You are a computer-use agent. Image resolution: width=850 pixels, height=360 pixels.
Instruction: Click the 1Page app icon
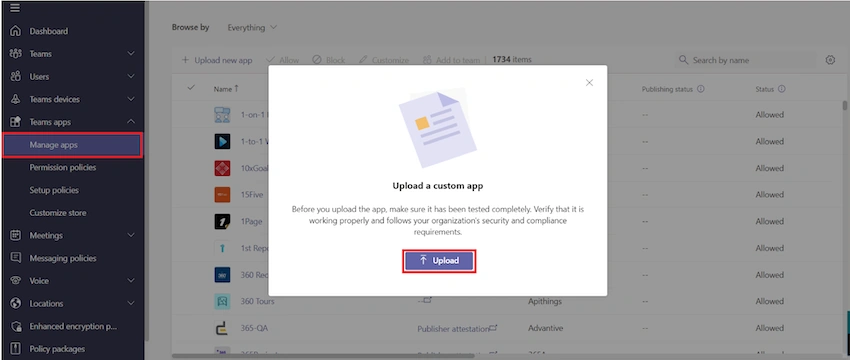(x=222, y=221)
